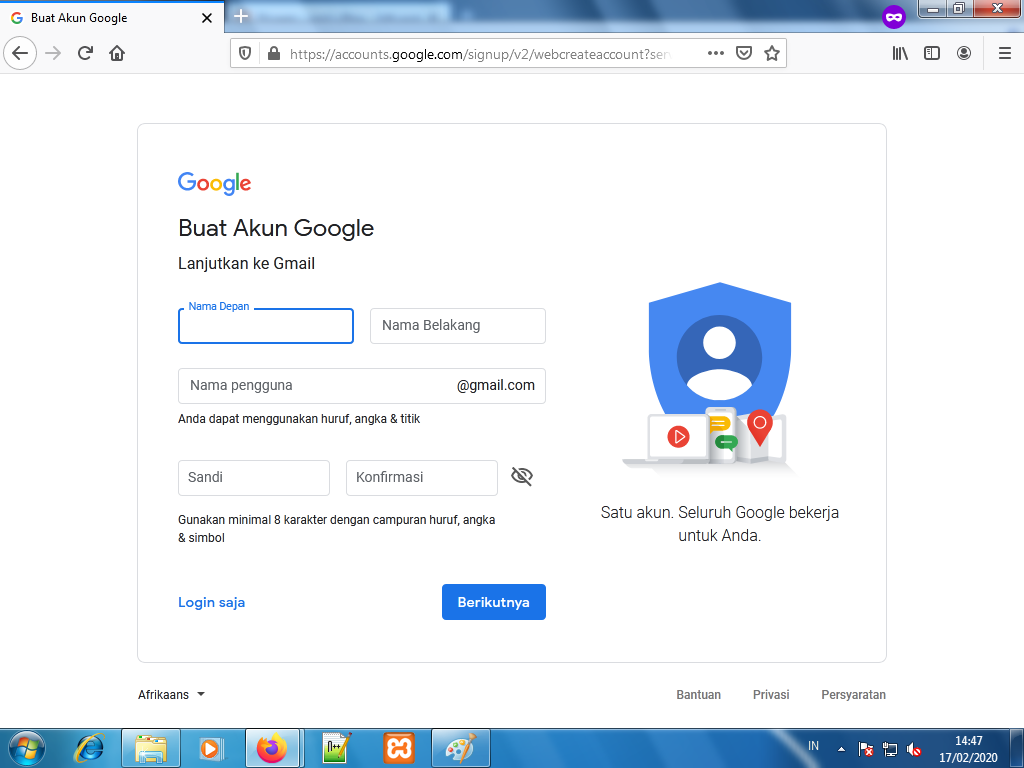
Task: Click the address bar URL
Action: tap(479, 54)
